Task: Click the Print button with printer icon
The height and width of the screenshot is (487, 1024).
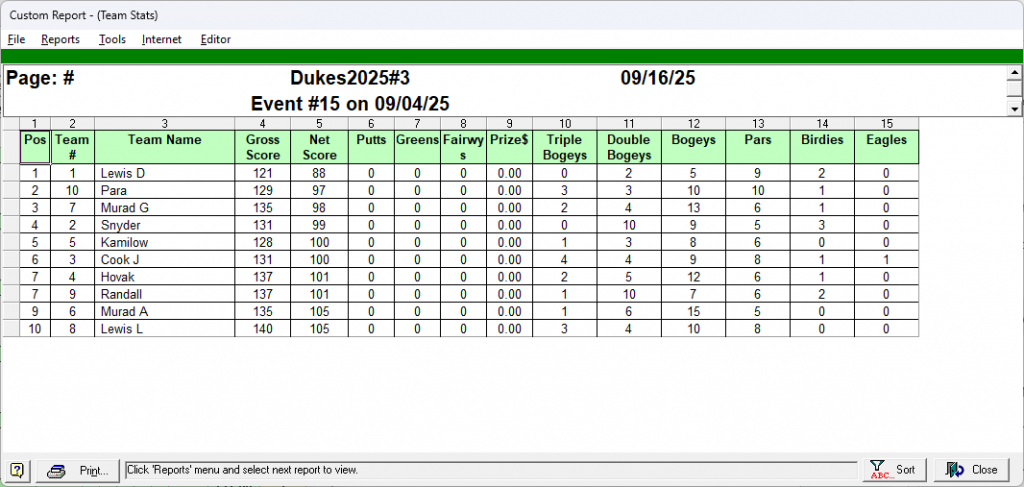Action: click(x=78, y=470)
